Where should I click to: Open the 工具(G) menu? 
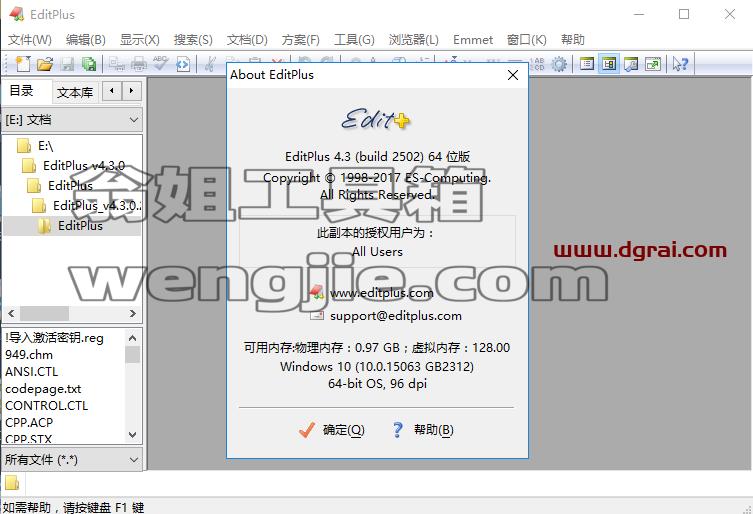[354, 39]
